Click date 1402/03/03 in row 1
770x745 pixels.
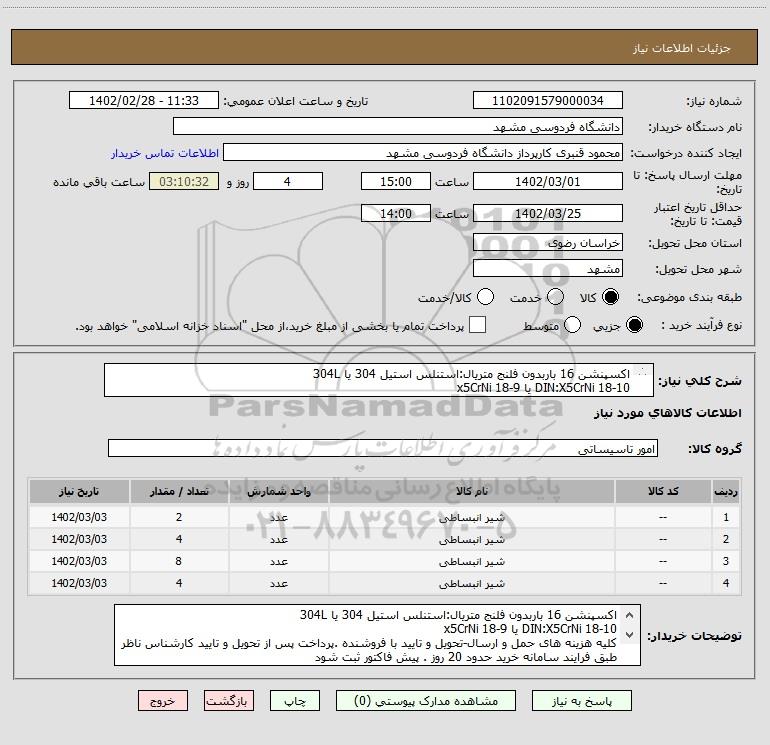click(x=79, y=517)
